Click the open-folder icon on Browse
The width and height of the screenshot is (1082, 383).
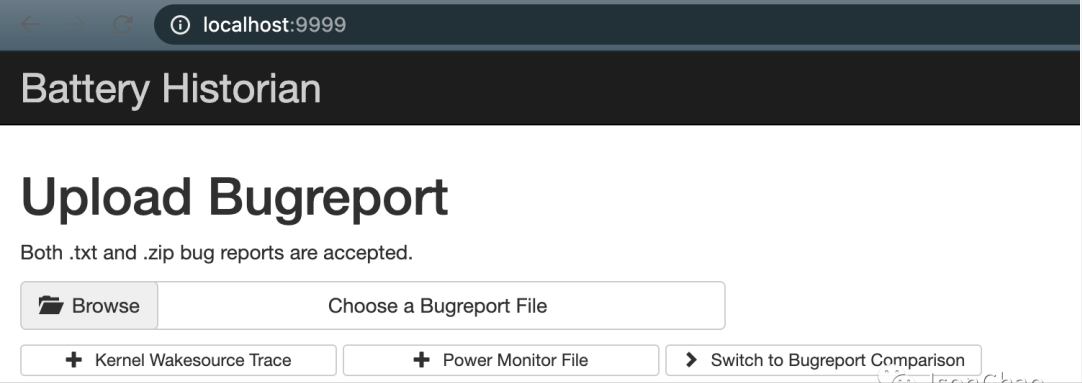[51, 305]
